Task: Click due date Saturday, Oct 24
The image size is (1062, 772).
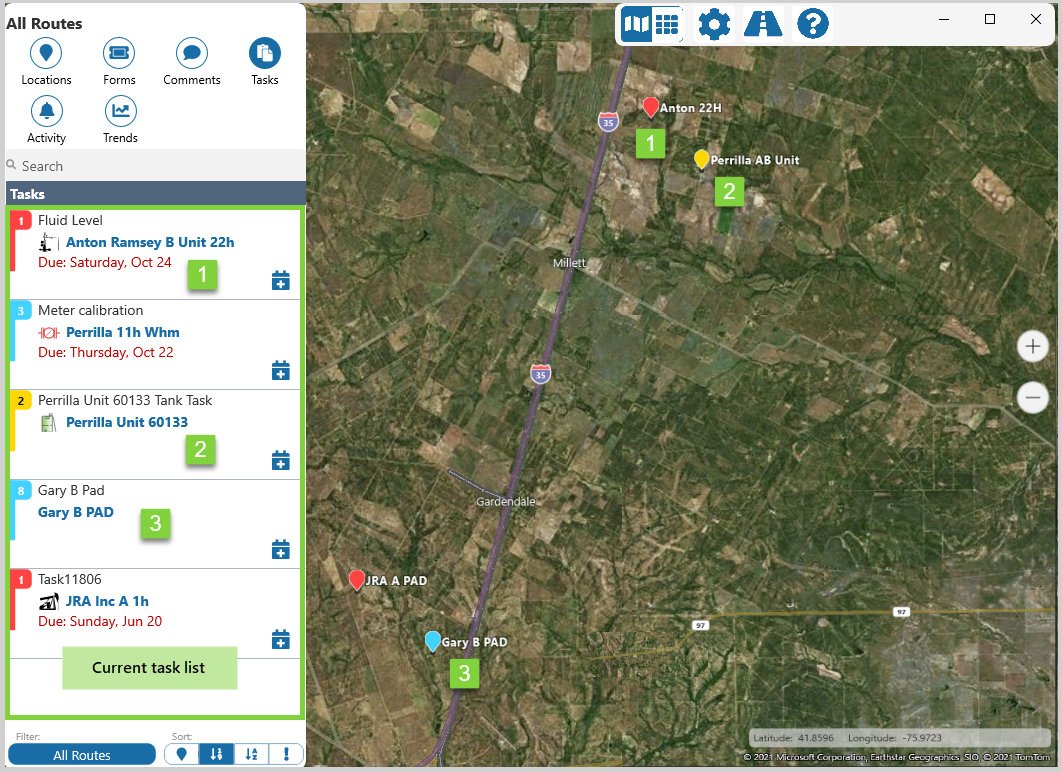Action: (105, 262)
